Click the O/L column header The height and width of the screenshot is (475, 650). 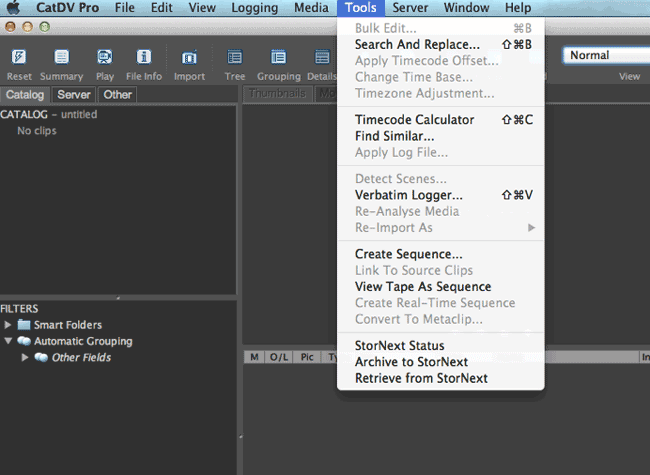[278, 357]
